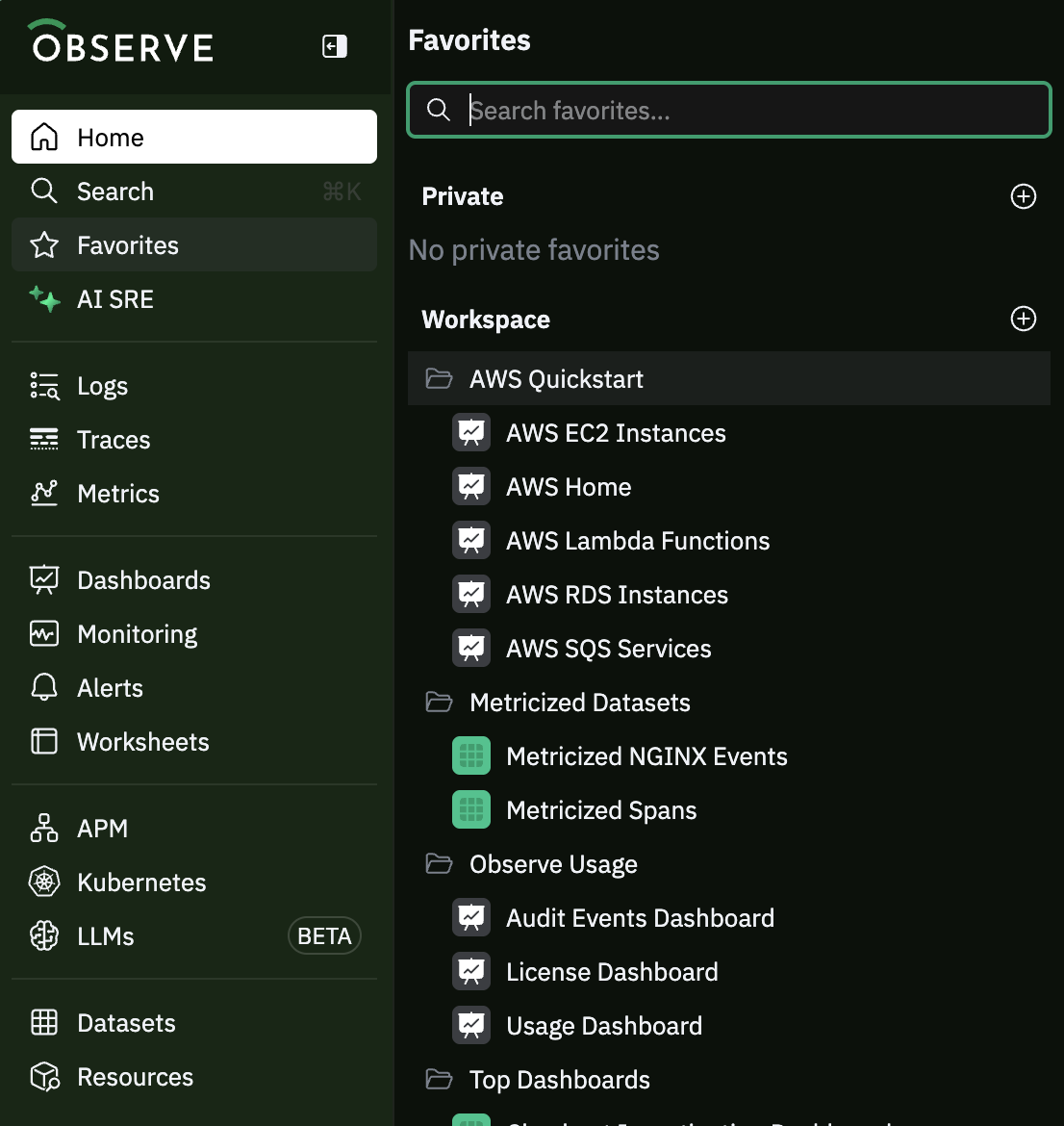
Task: Open Audit Events Dashboard
Action: click(728, 917)
